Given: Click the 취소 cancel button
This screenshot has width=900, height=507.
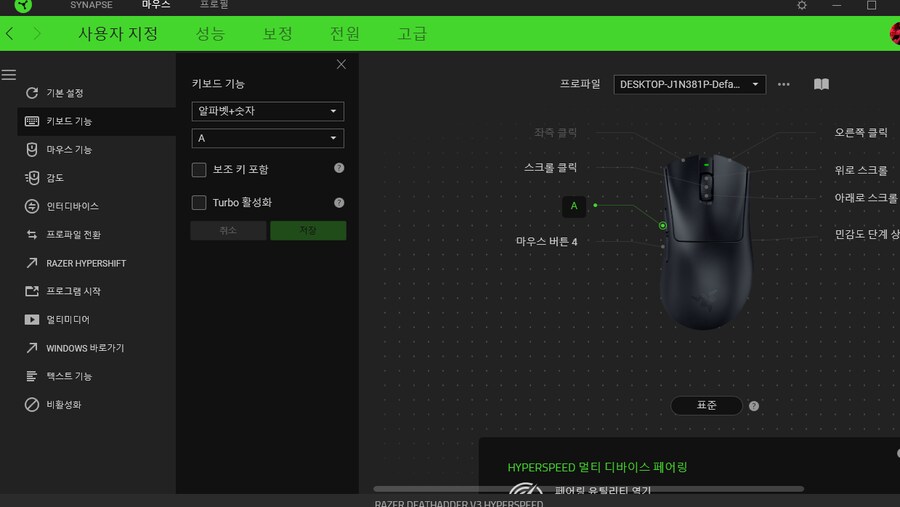Looking at the screenshot, I should pyautogui.click(x=228, y=230).
